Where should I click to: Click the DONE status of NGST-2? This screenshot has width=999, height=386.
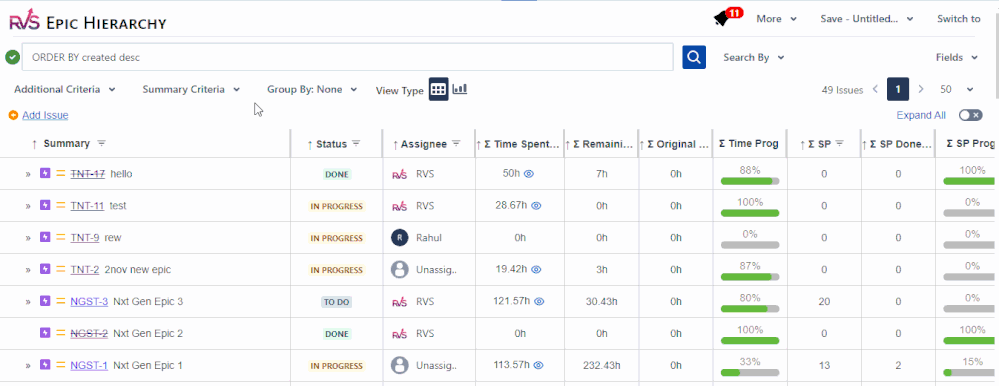[336, 334]
